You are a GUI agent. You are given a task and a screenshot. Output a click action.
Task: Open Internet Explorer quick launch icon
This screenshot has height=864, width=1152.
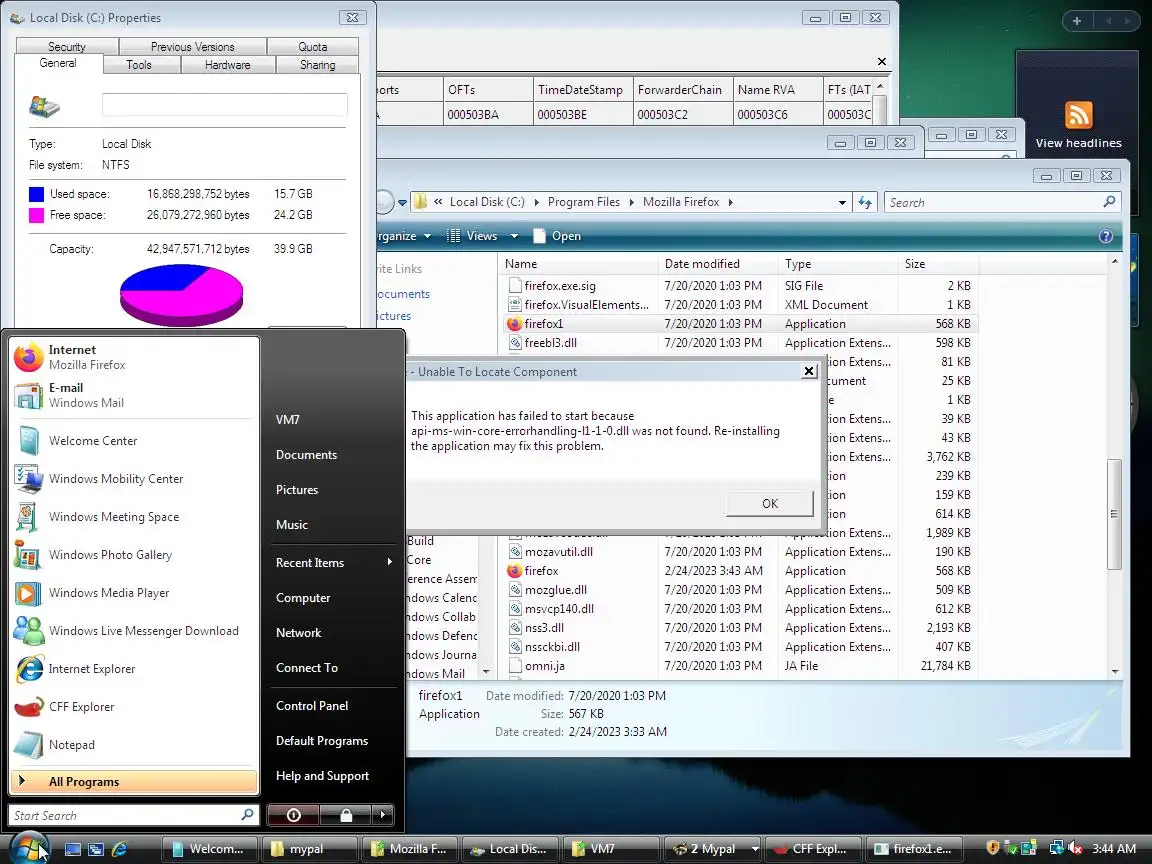point(119,849)
